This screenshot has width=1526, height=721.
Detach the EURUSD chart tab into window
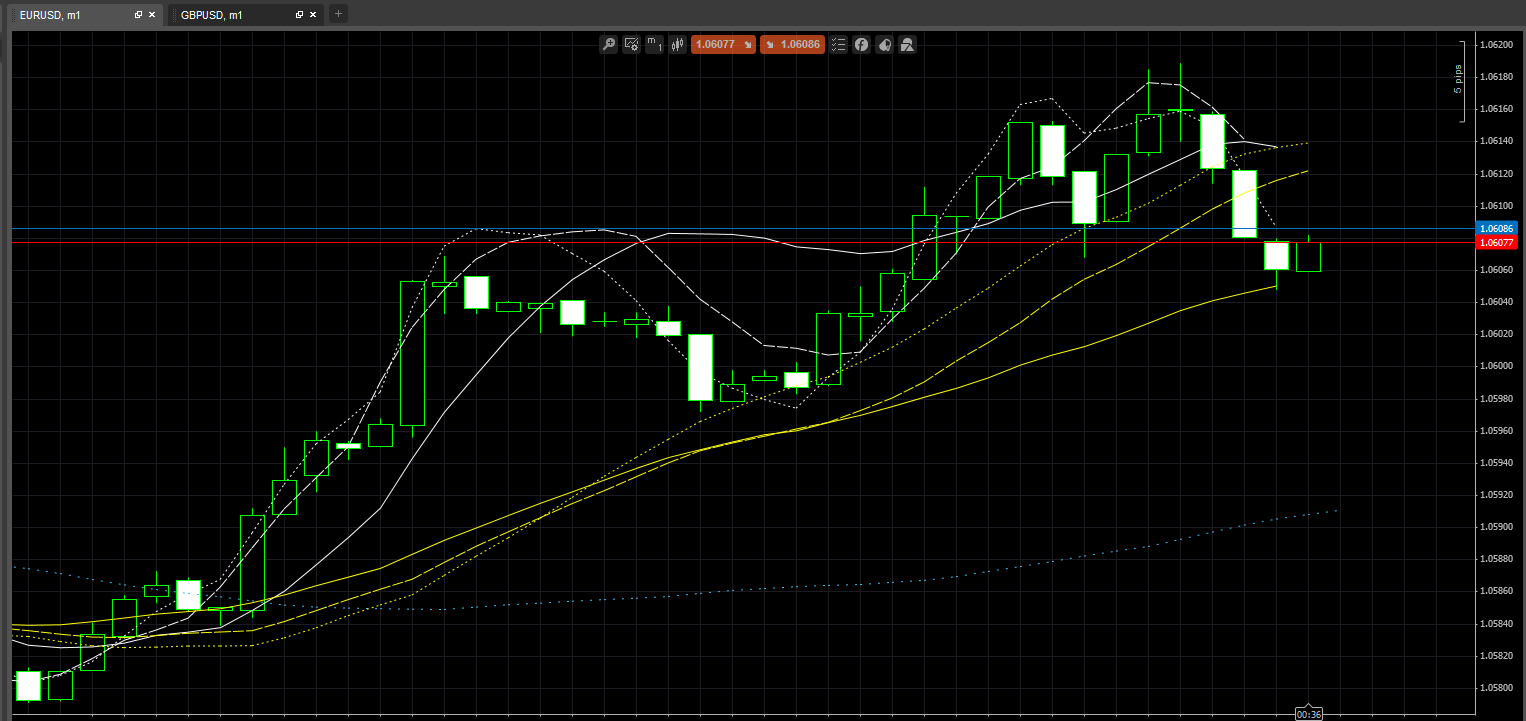pos(138,15)
